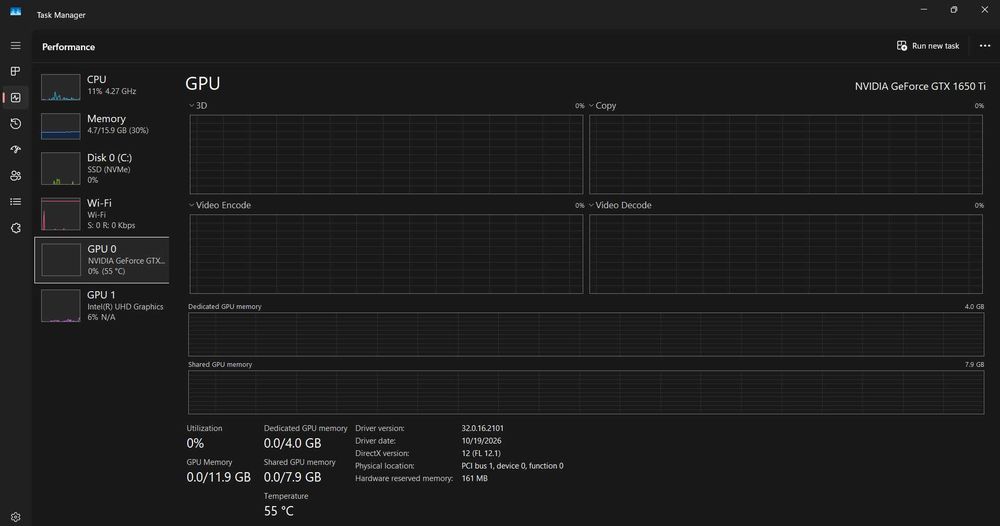The image size is (1000, 526).
Task: Click the Video Encode usage graph
Action: 386,254
